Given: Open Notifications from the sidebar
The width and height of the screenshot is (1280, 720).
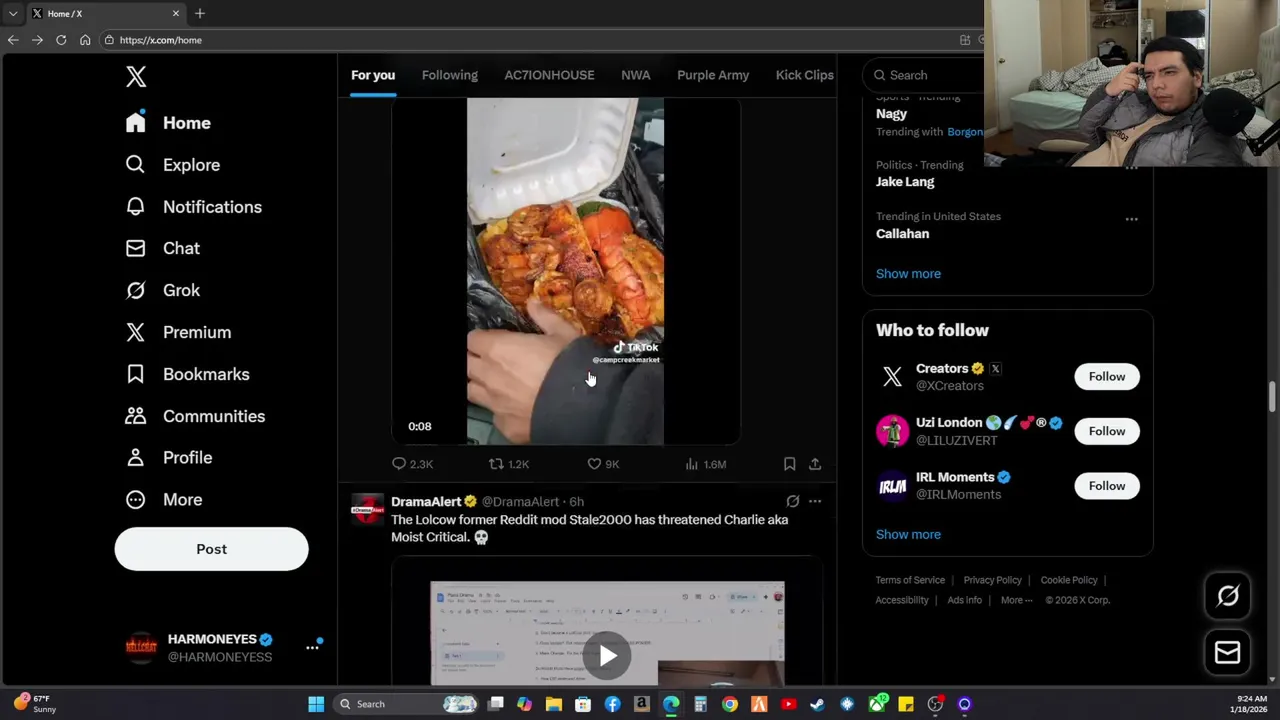Looking at the screenshot, I should (x=193, y=207).
